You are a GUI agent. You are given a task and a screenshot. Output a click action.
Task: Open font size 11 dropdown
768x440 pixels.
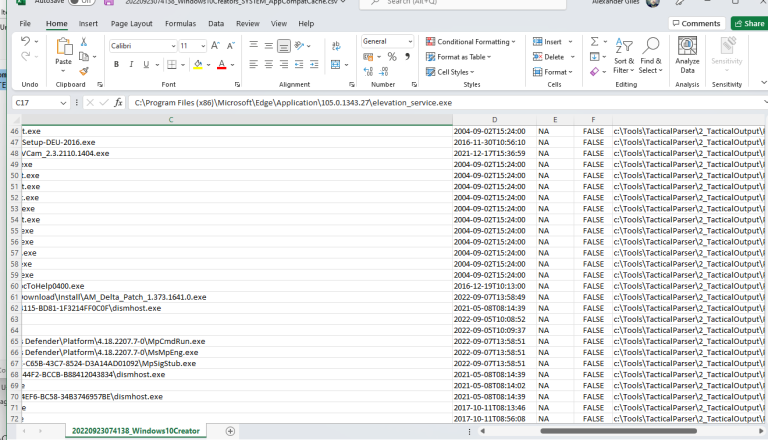203,46
